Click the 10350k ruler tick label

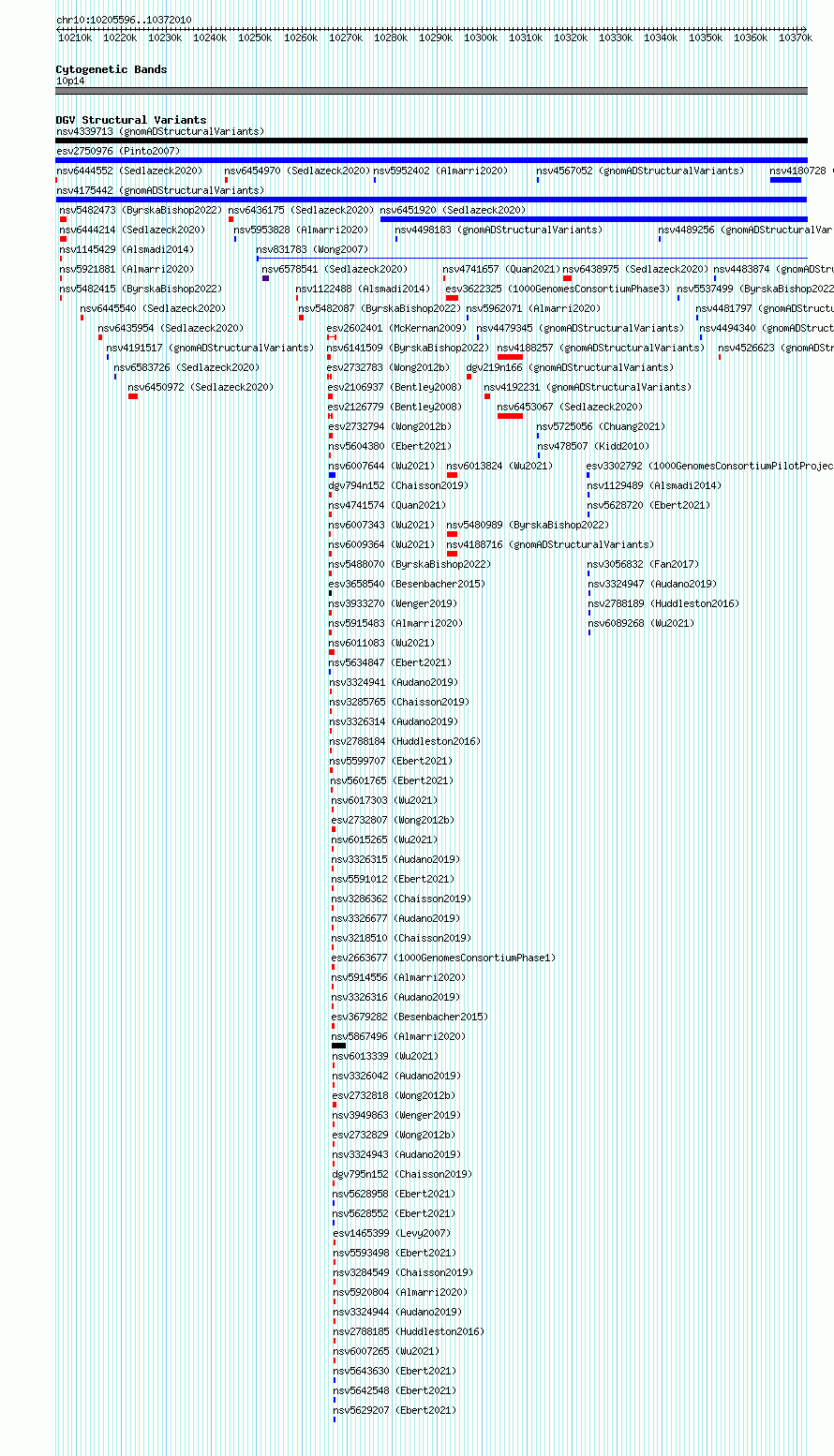pos(706,37)
